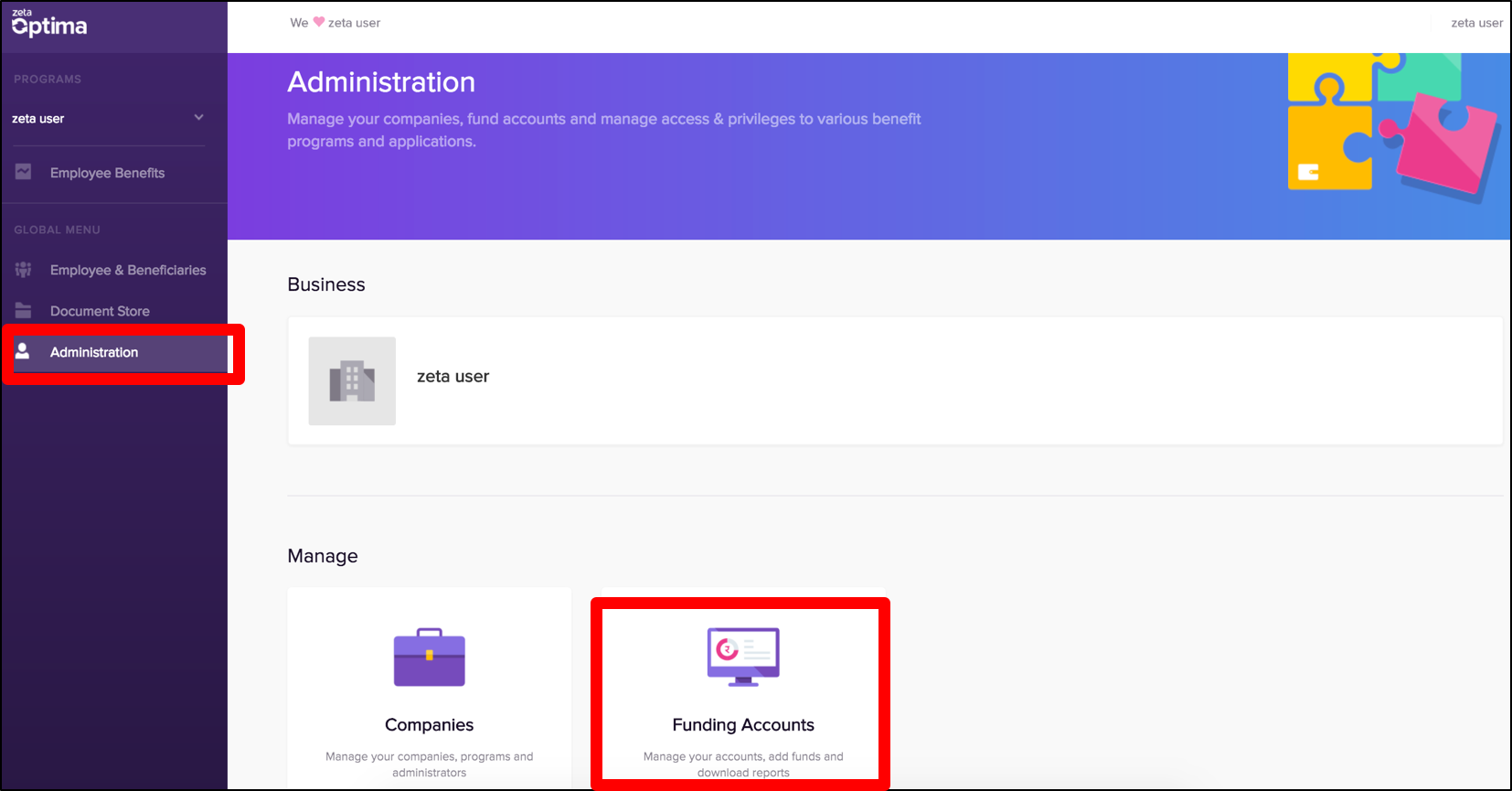Click the banner description about managing companies
1512x791 pixels.
[x=603, y=130]
